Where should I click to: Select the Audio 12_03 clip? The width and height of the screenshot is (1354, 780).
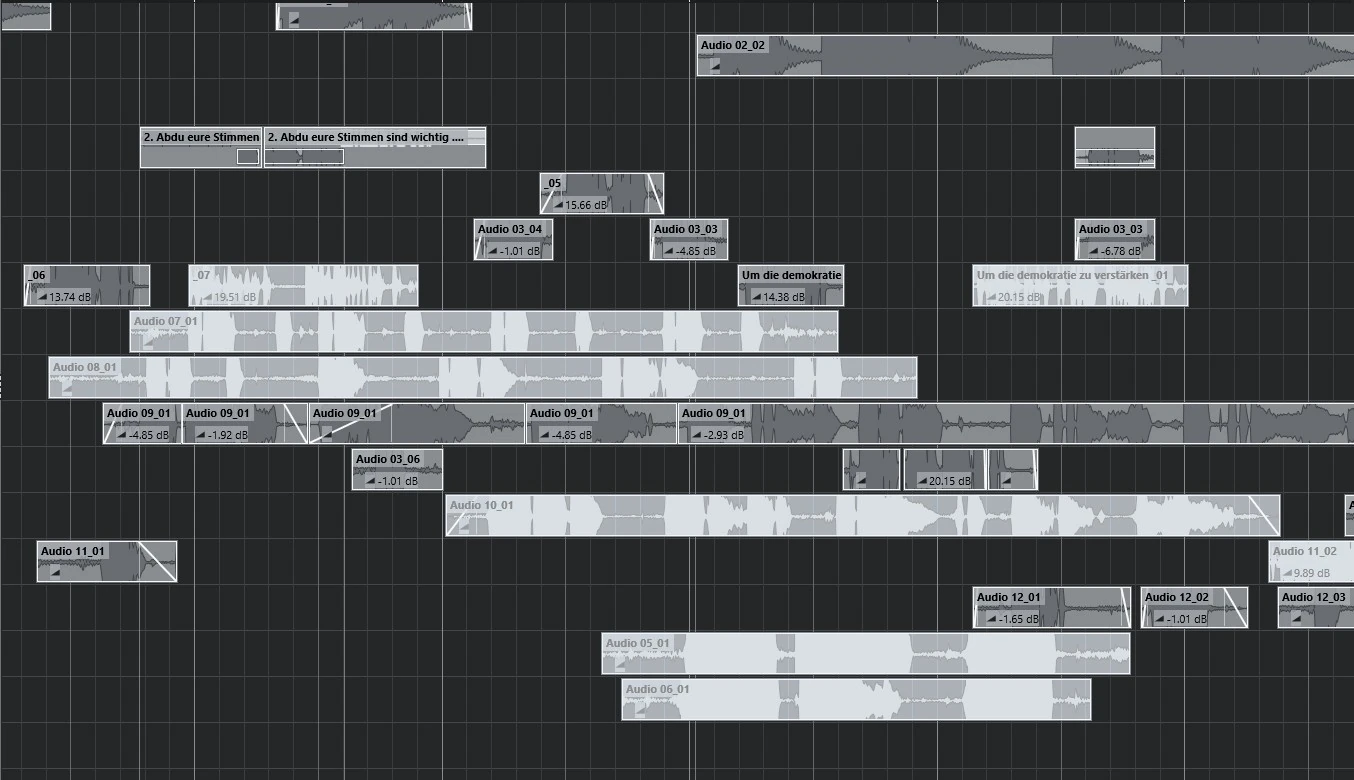[1316, 608]
